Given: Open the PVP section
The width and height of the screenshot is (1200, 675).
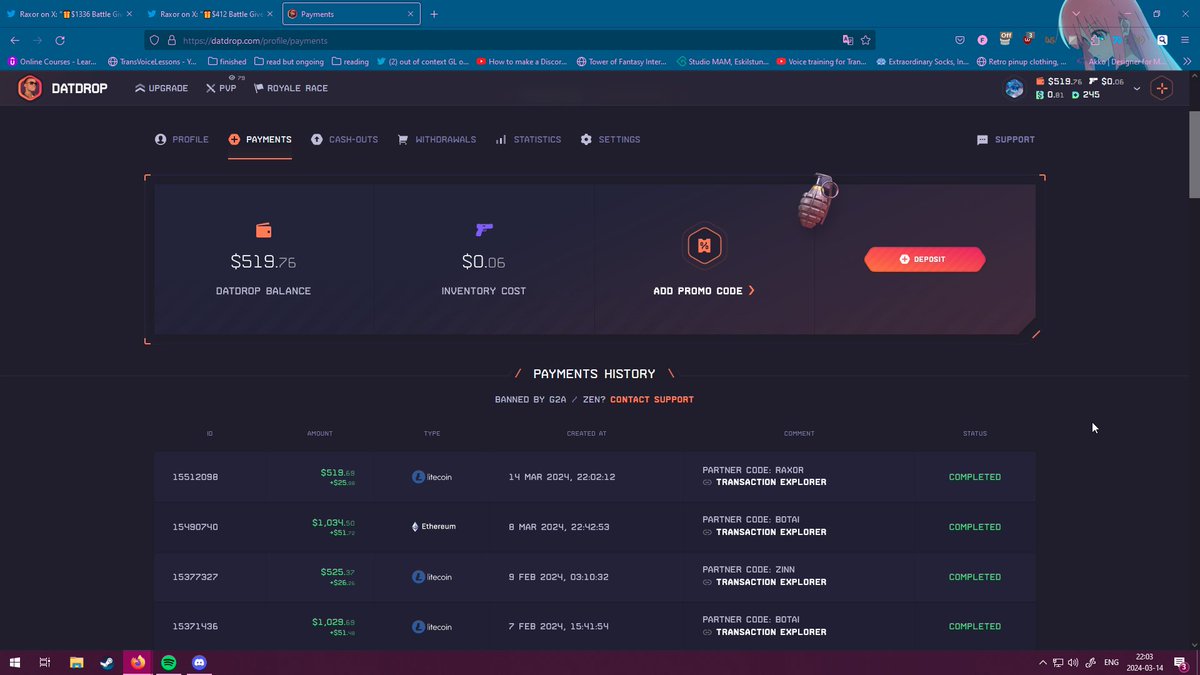Looking at the screenshot, I should [x=221, y=88].
